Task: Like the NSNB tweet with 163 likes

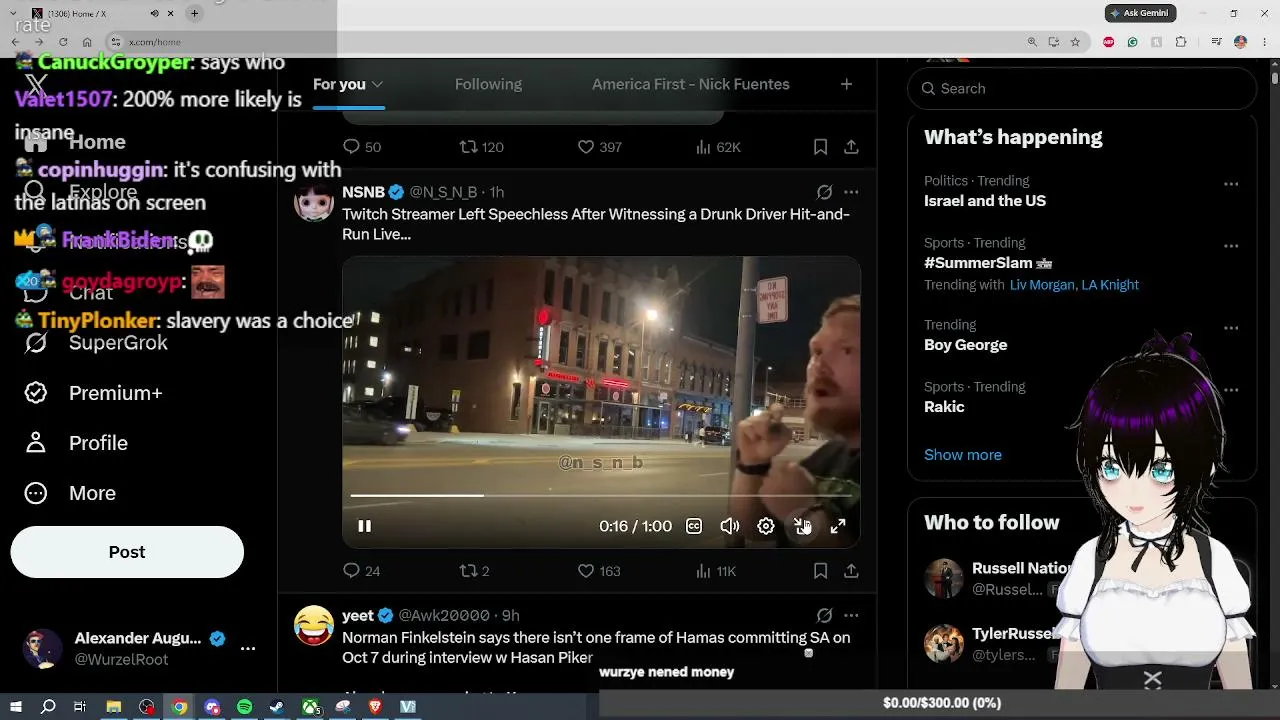Action: click(599, 571)
